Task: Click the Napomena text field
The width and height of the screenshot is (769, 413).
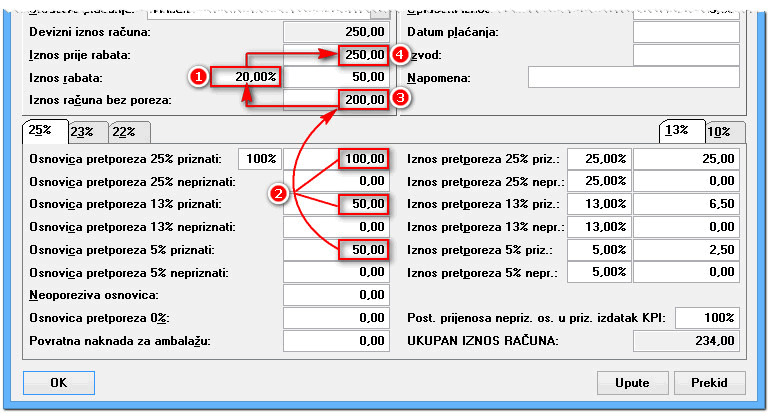Action: click(632, 77)
